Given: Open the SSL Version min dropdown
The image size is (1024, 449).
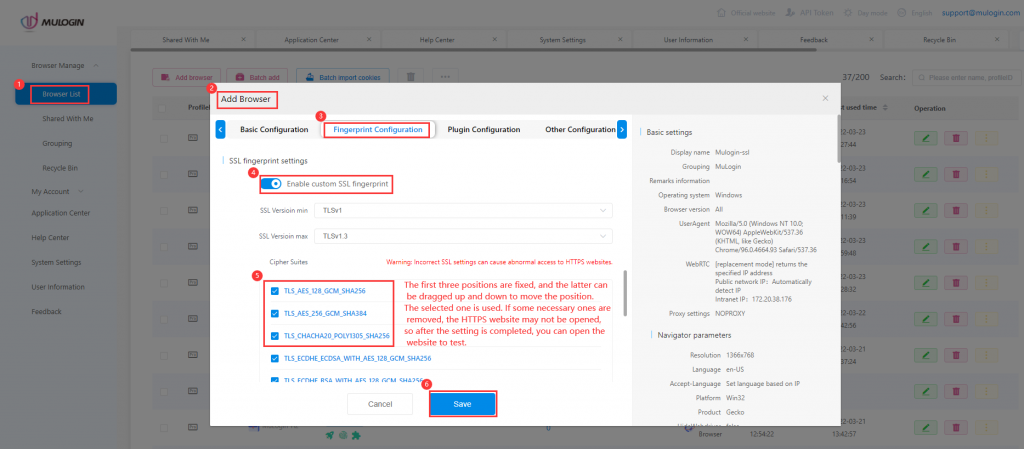Looking at the screenshot, I should point(464,211).
